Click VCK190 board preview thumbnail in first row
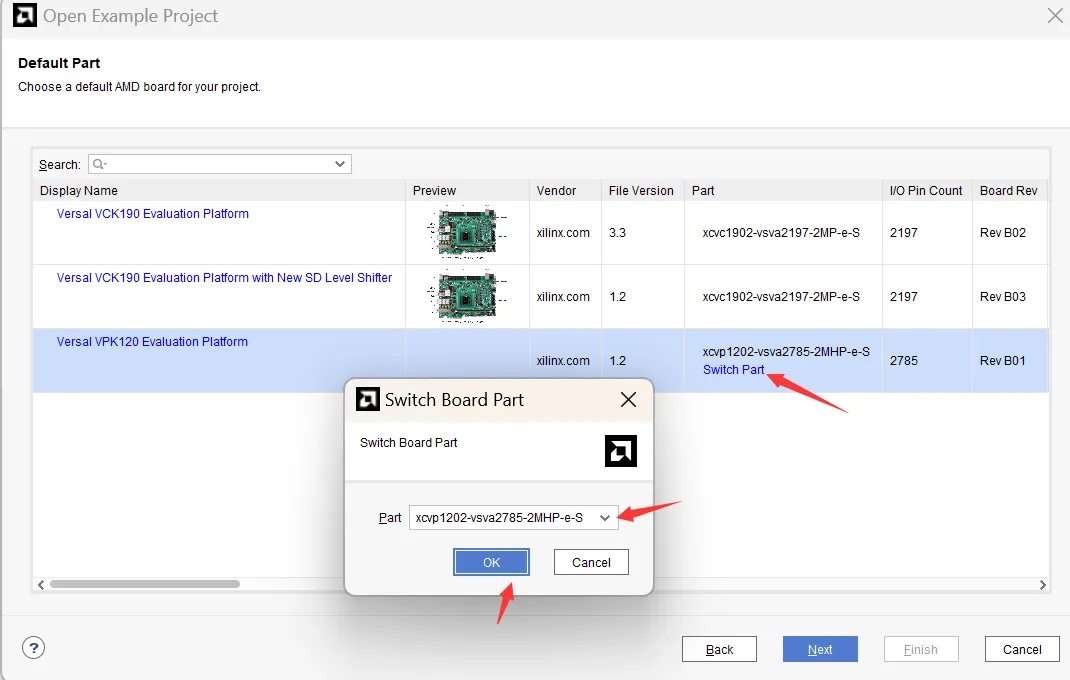 coord(466,233)
